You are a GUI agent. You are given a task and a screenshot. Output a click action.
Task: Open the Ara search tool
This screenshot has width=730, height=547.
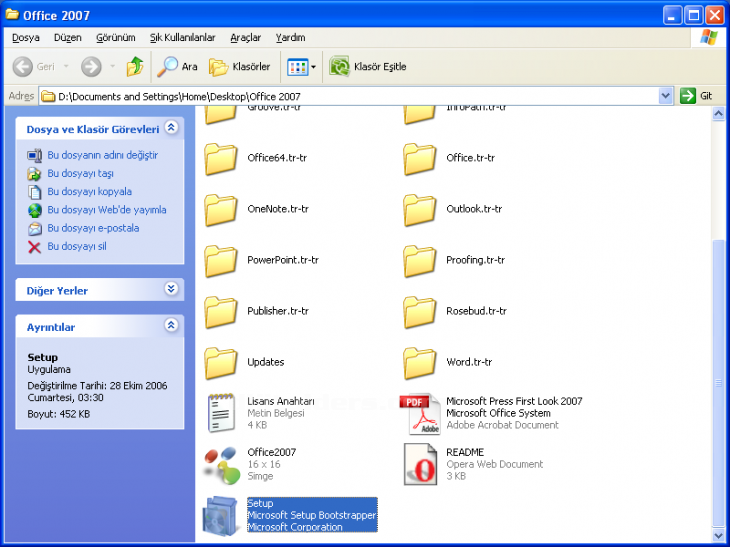177,67
